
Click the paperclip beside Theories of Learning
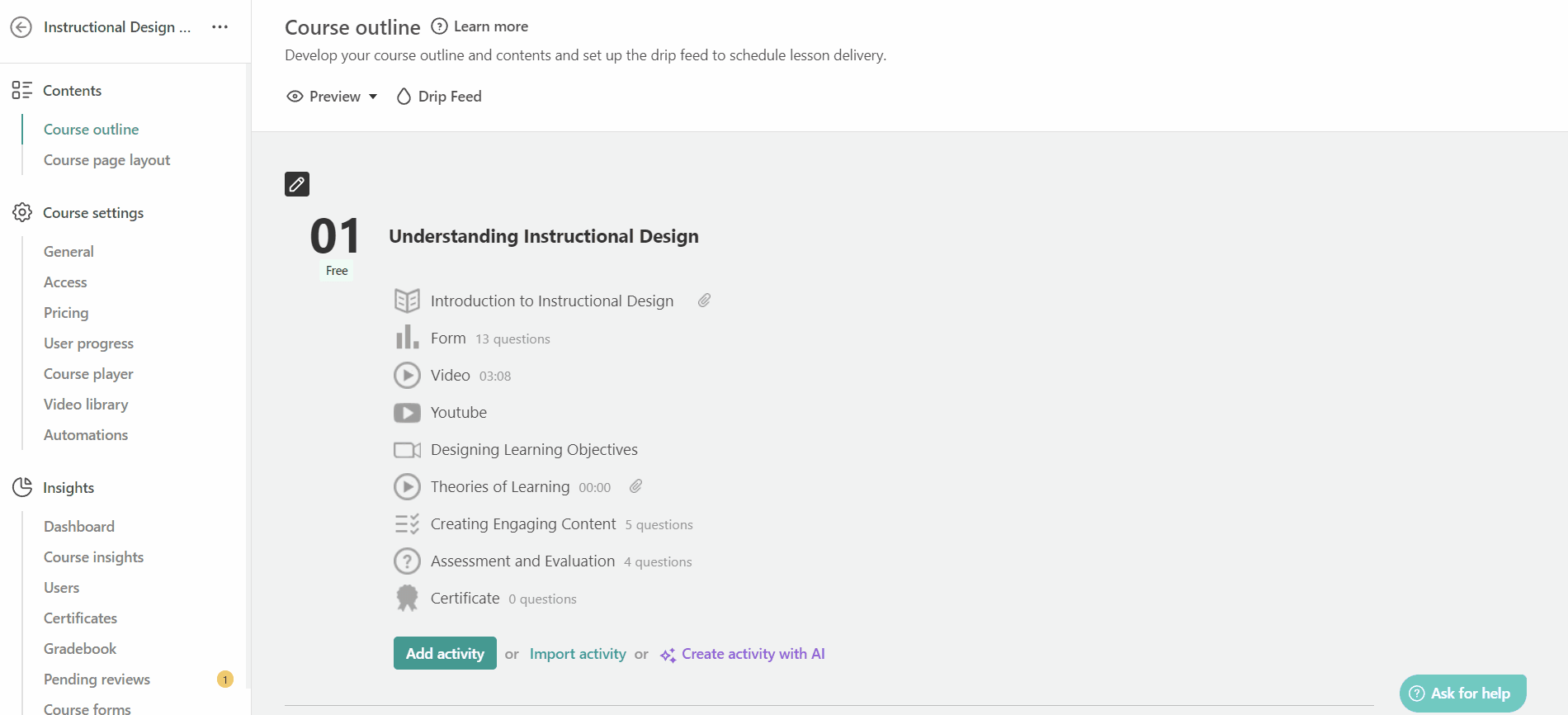point(635,486)
